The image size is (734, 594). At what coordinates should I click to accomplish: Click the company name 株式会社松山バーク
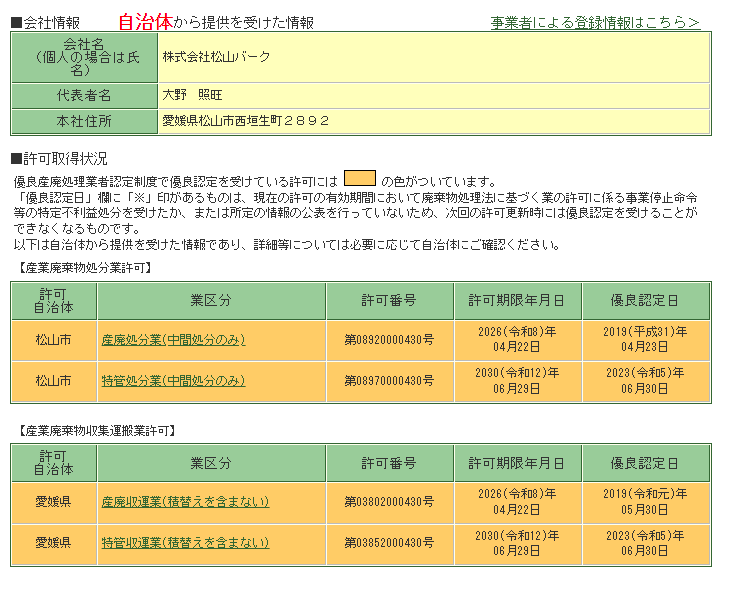pyautogui.click(x=217, y=57)
